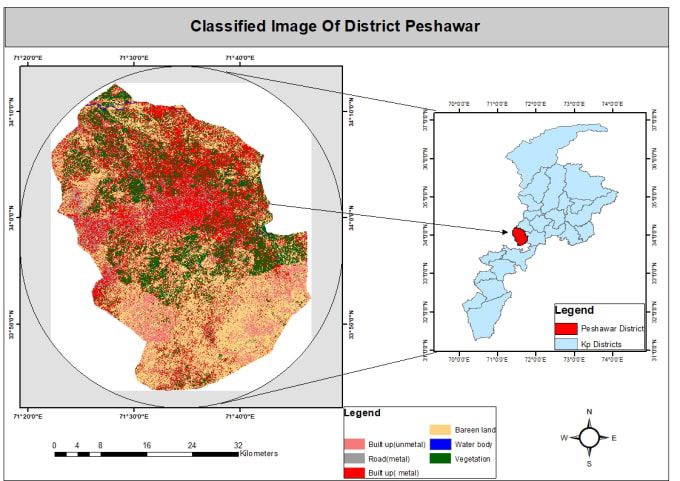Click the arrowhead pointing to Peshawar district

504,232
